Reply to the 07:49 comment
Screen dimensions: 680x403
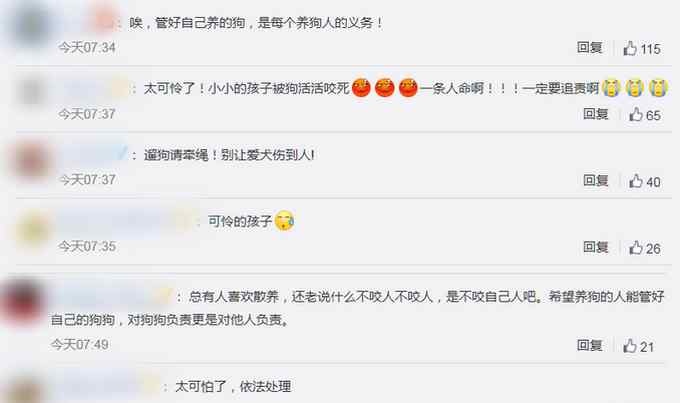pos(589,345)
